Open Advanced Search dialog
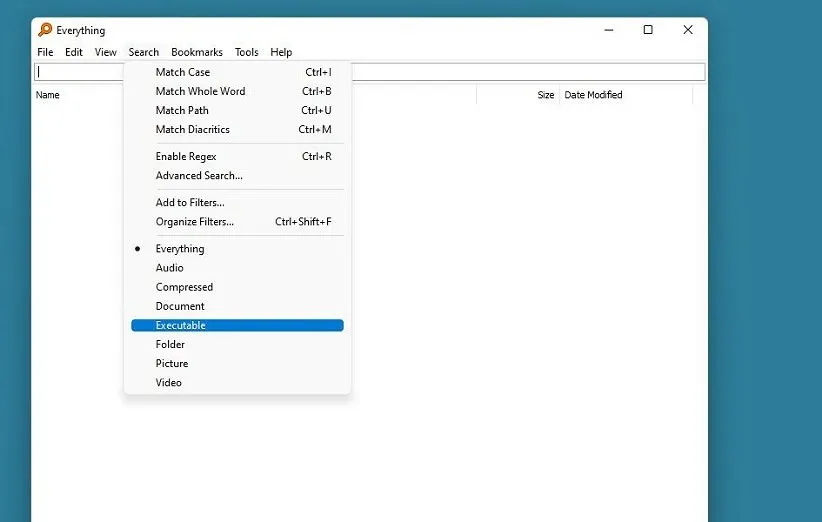This screenshot has width=822, height=522. coord(199,175)
